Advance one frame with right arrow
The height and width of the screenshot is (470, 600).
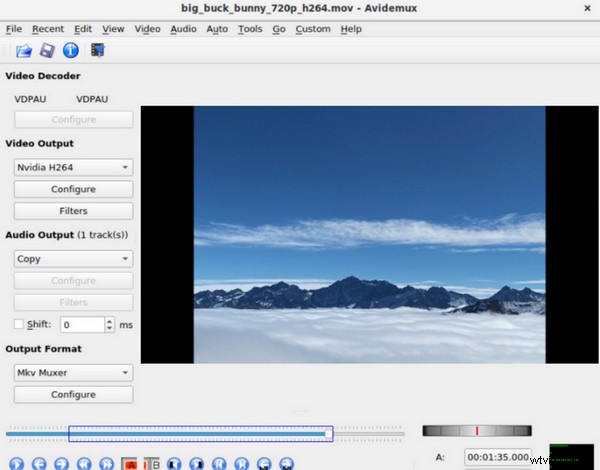(x=62, y=464)
